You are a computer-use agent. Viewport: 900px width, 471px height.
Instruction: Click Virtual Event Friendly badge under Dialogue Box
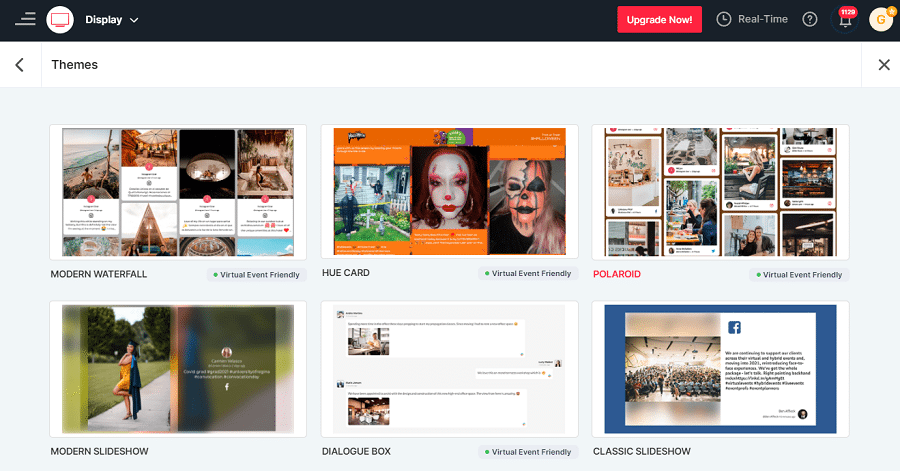point(528,452)
